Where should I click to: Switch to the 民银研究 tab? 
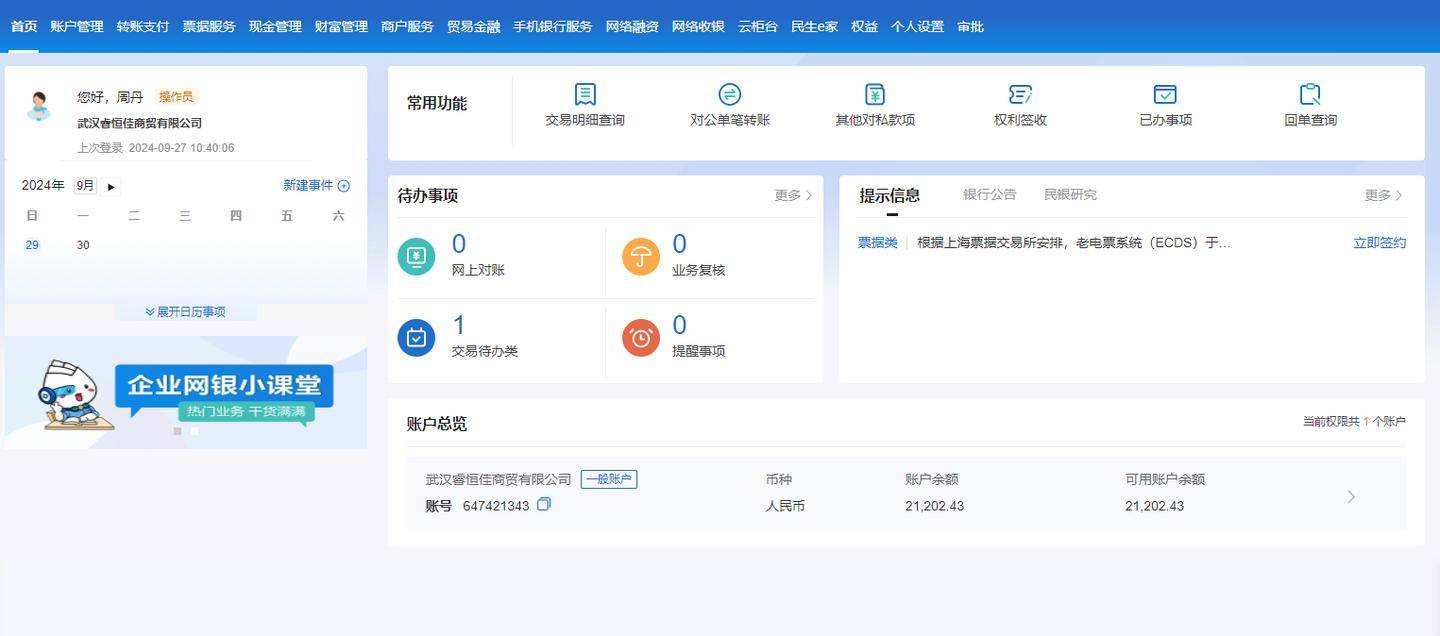tap(1070, 195)
